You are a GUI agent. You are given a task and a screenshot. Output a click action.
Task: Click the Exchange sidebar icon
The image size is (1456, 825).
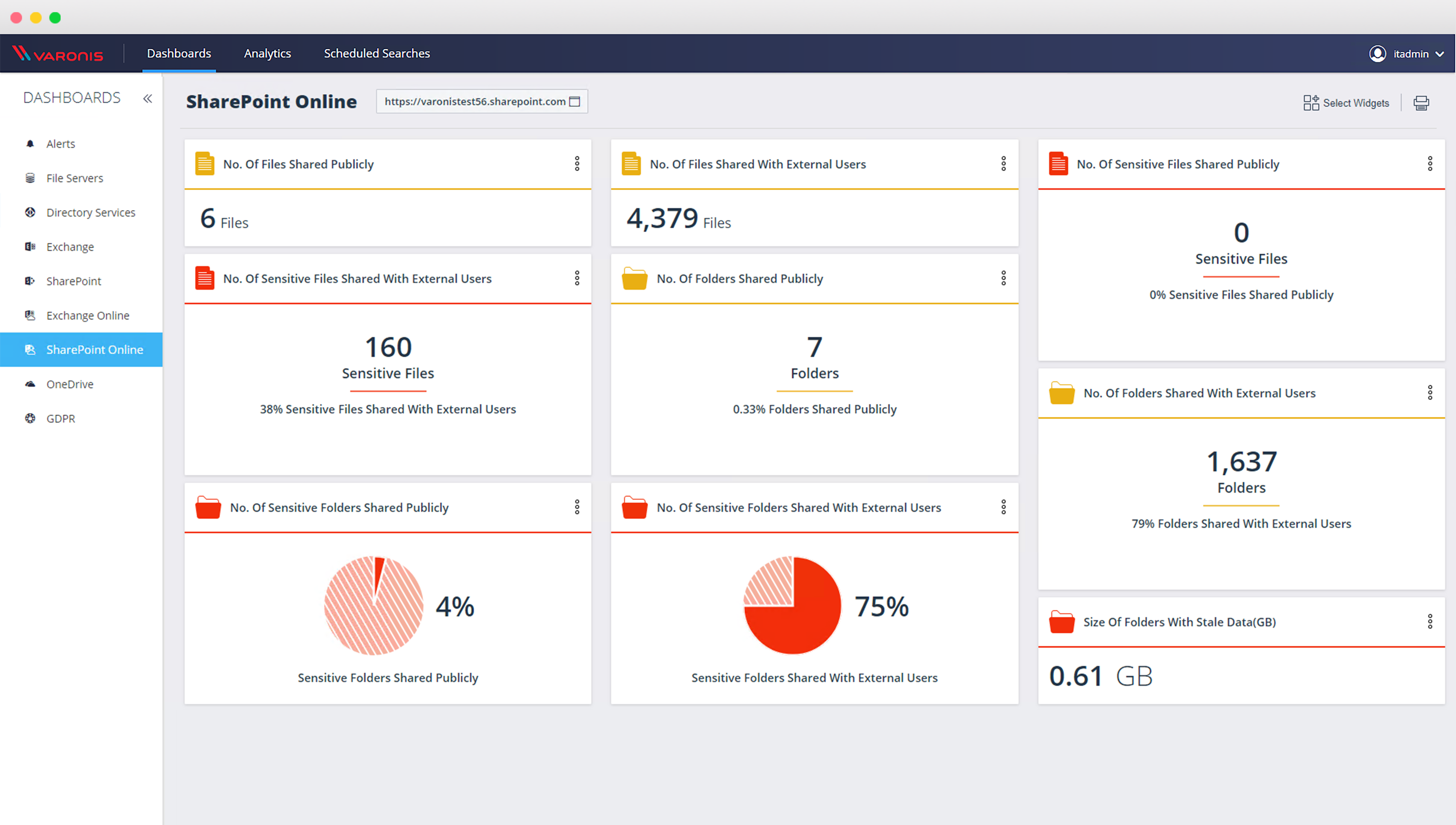click(x=31, y=247)
